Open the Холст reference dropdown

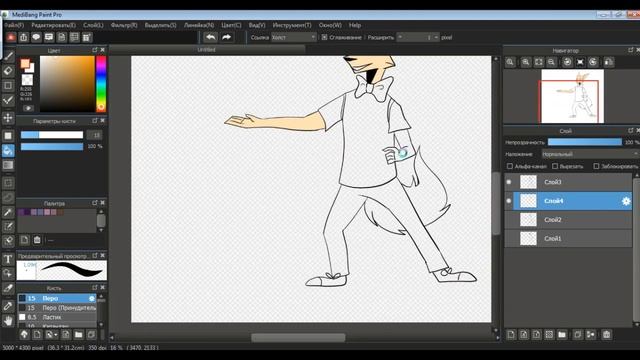pyautogui.click(x=294, y=37)
